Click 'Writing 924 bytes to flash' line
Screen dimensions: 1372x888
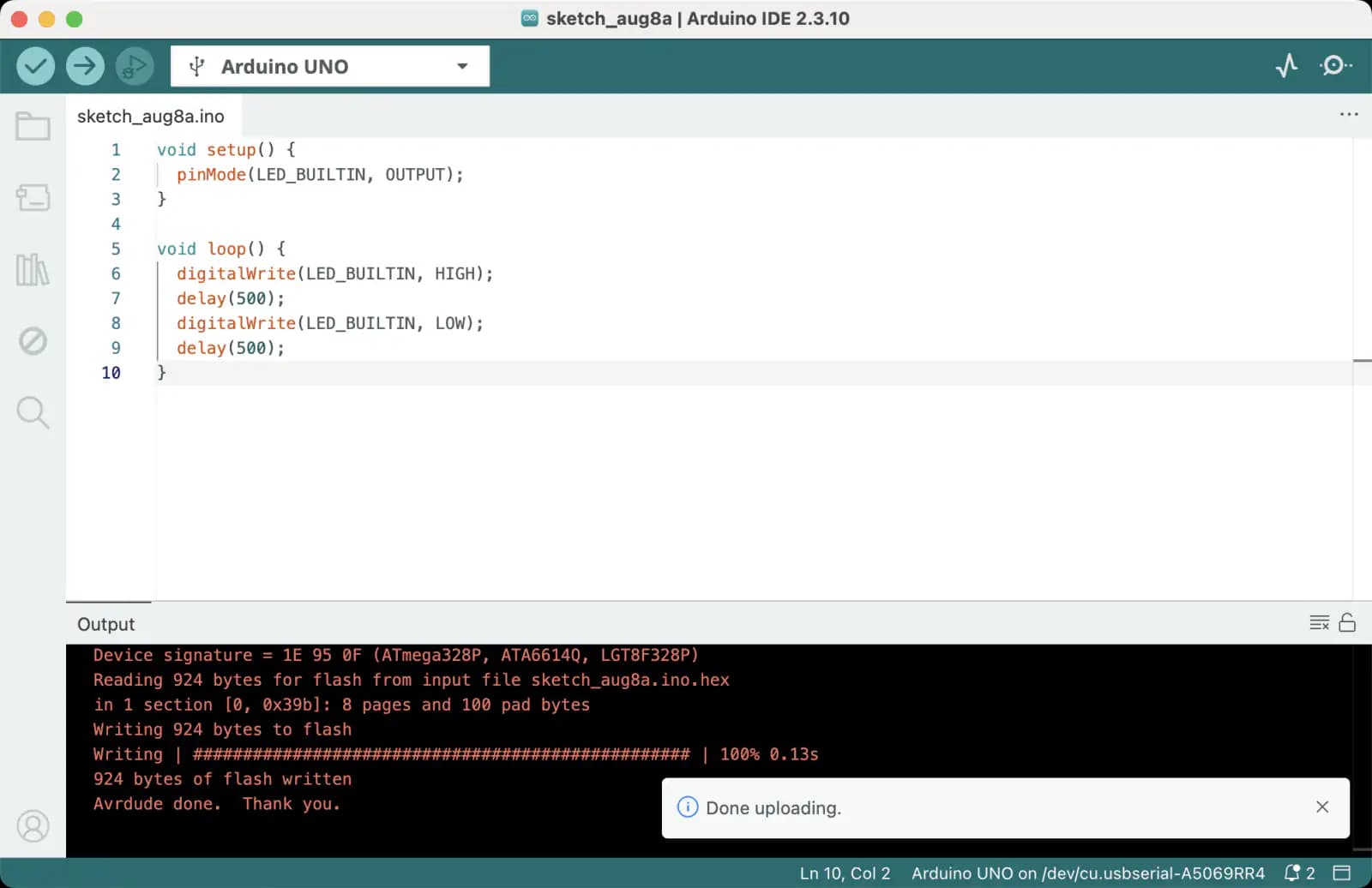click(x=222, y=730)
